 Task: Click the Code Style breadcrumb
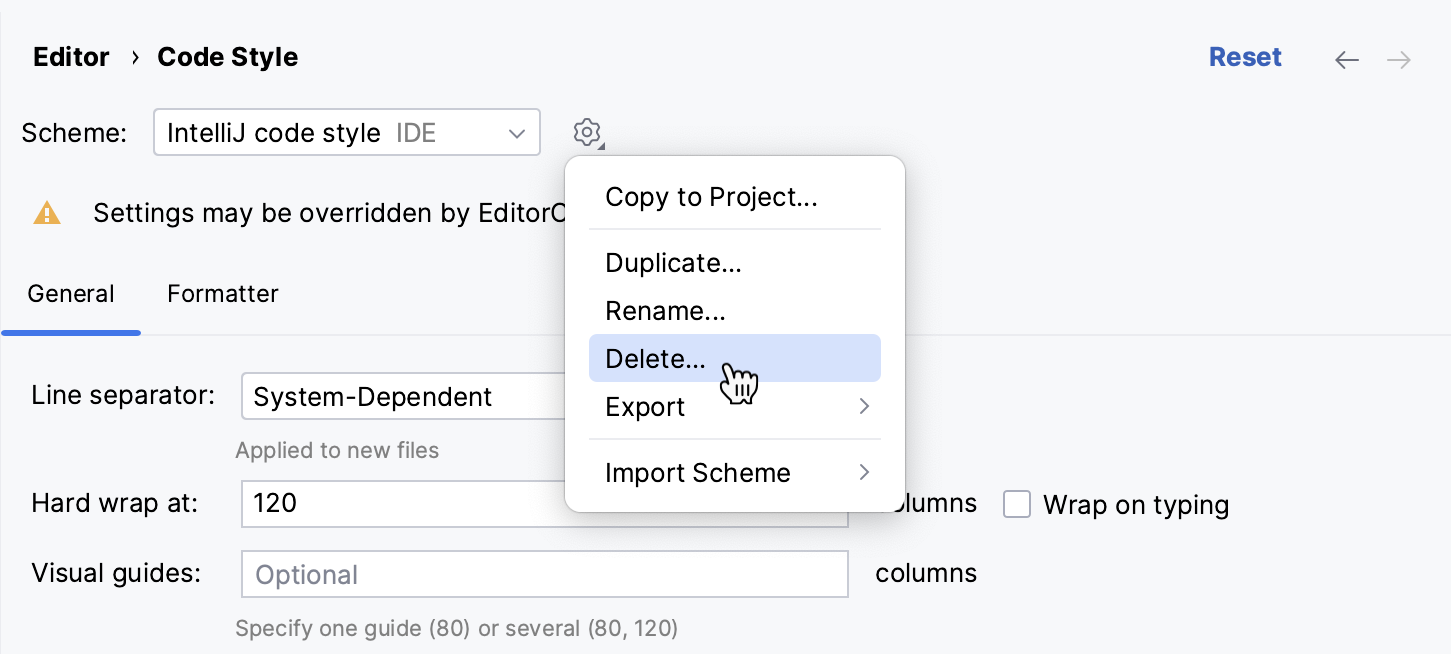coord(227,57)
